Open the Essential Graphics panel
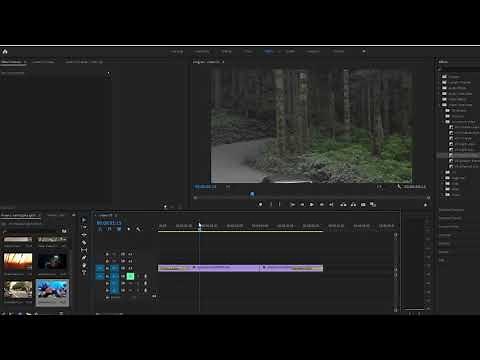 click(451, 210)
